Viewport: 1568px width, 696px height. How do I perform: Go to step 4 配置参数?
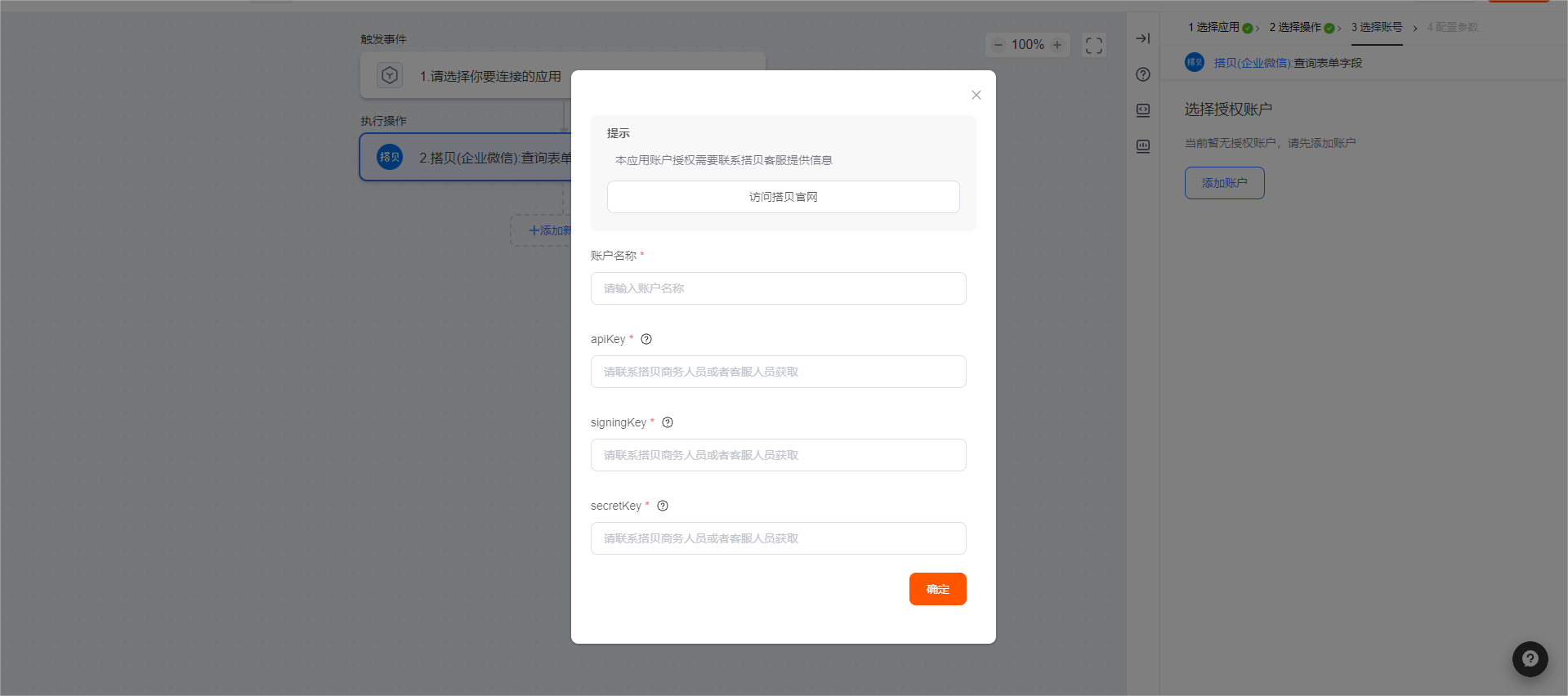point(1453,27)
